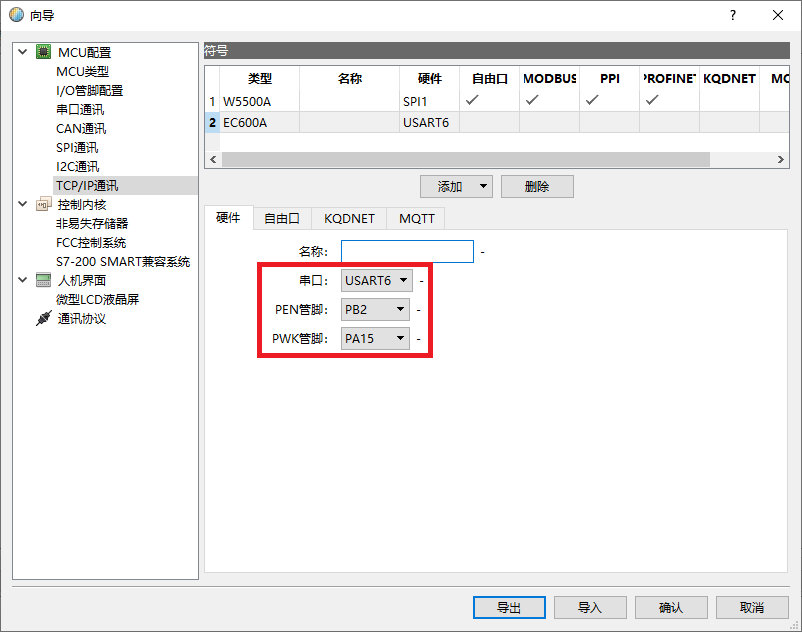
Task: Click the 人机界面 screen icon
Action: (43, 280)
